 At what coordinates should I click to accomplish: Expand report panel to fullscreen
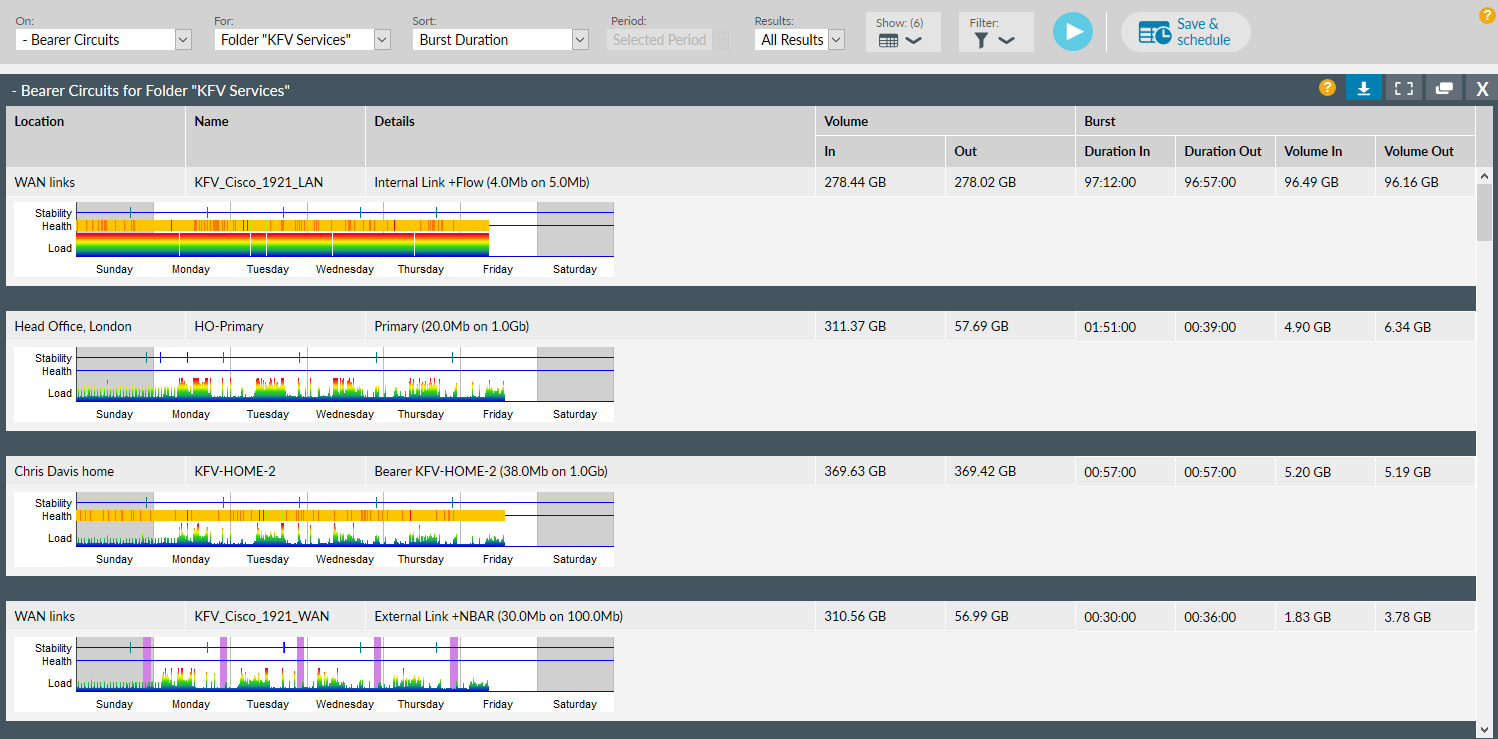pyautogui.click(x=1403, y=88)
